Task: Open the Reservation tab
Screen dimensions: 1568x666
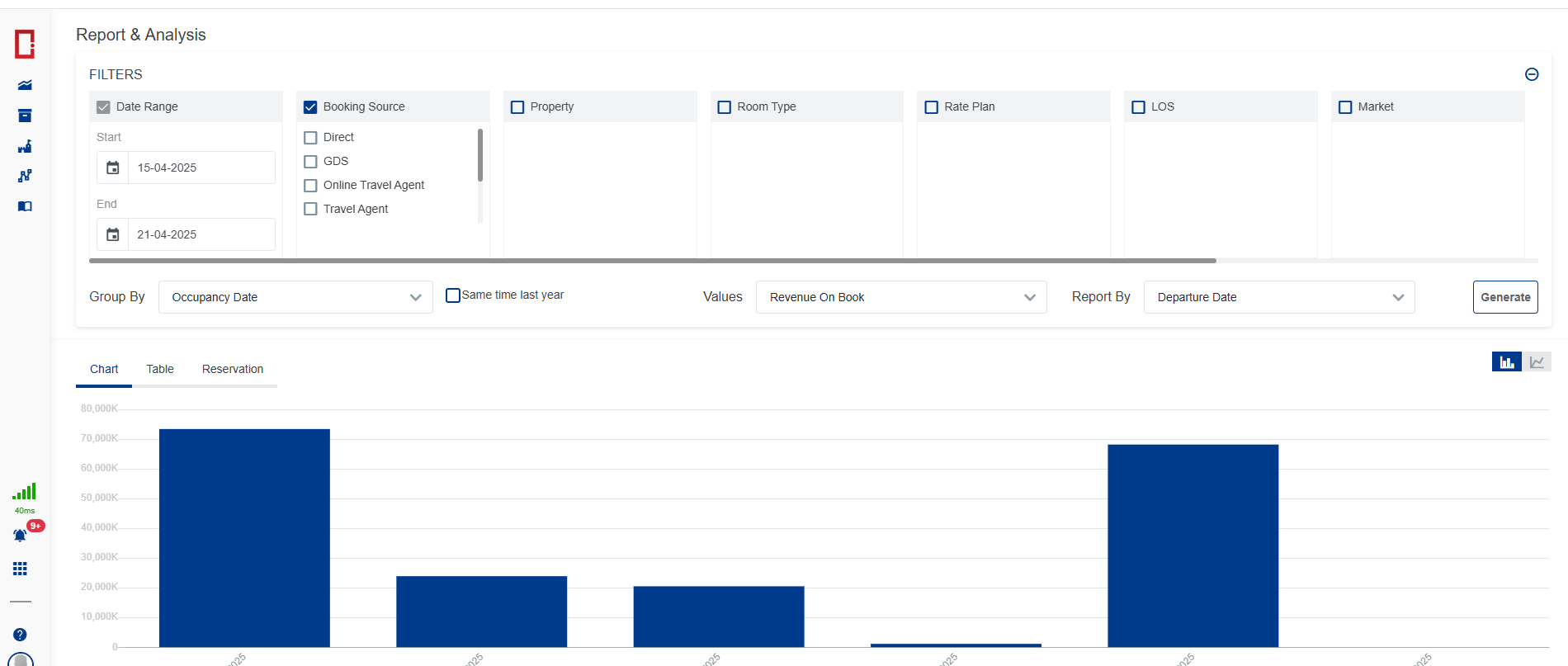Action: coord(233,369)
